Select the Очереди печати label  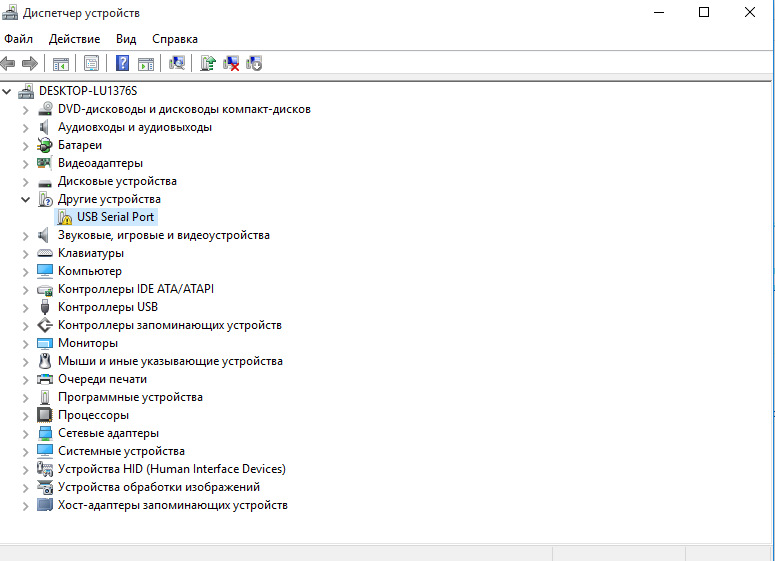click(x=102, y=379)
